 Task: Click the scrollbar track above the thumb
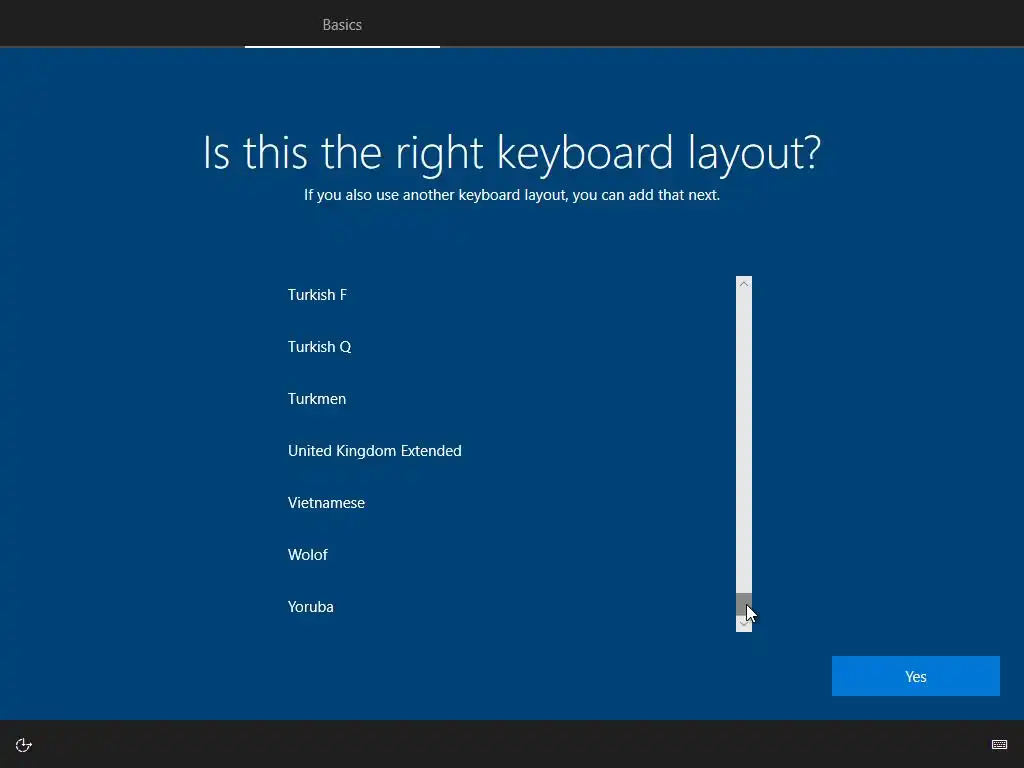(744, 441)
